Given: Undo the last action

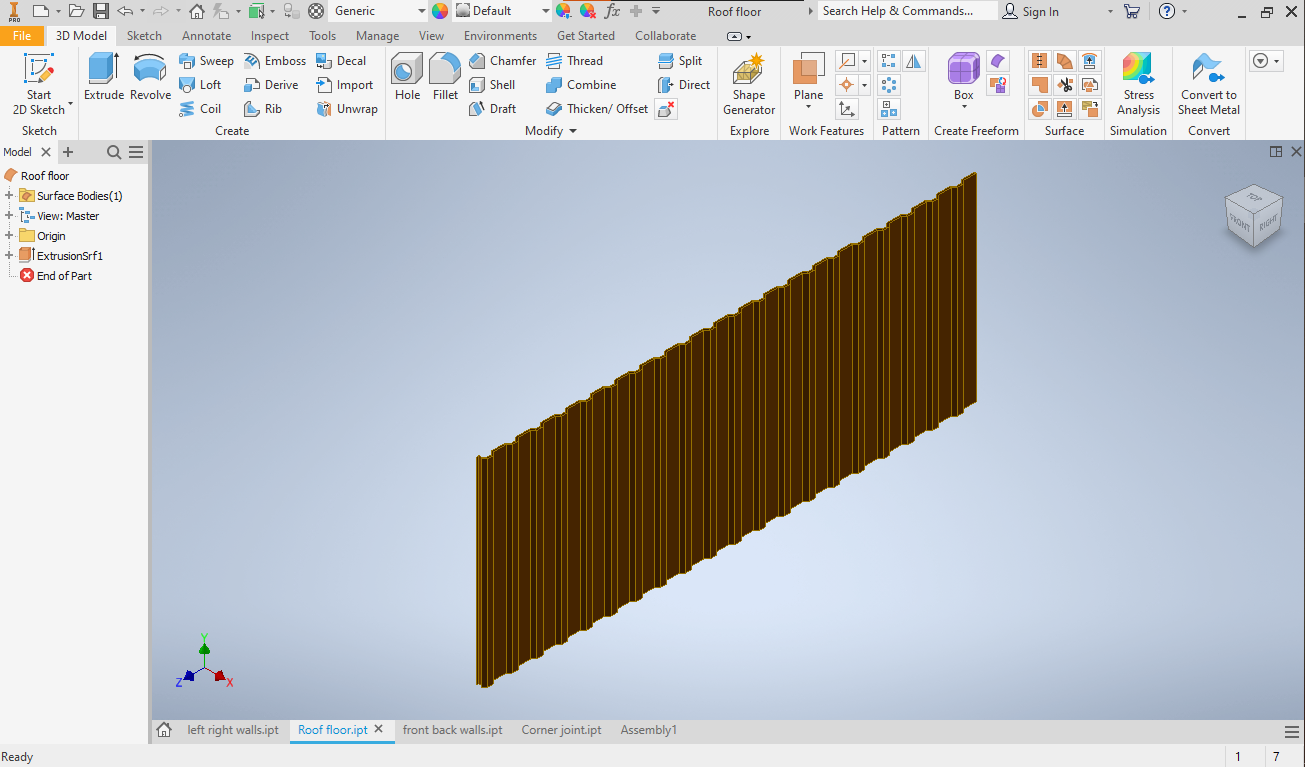Looking at the screenshot, I should [124, 11].
